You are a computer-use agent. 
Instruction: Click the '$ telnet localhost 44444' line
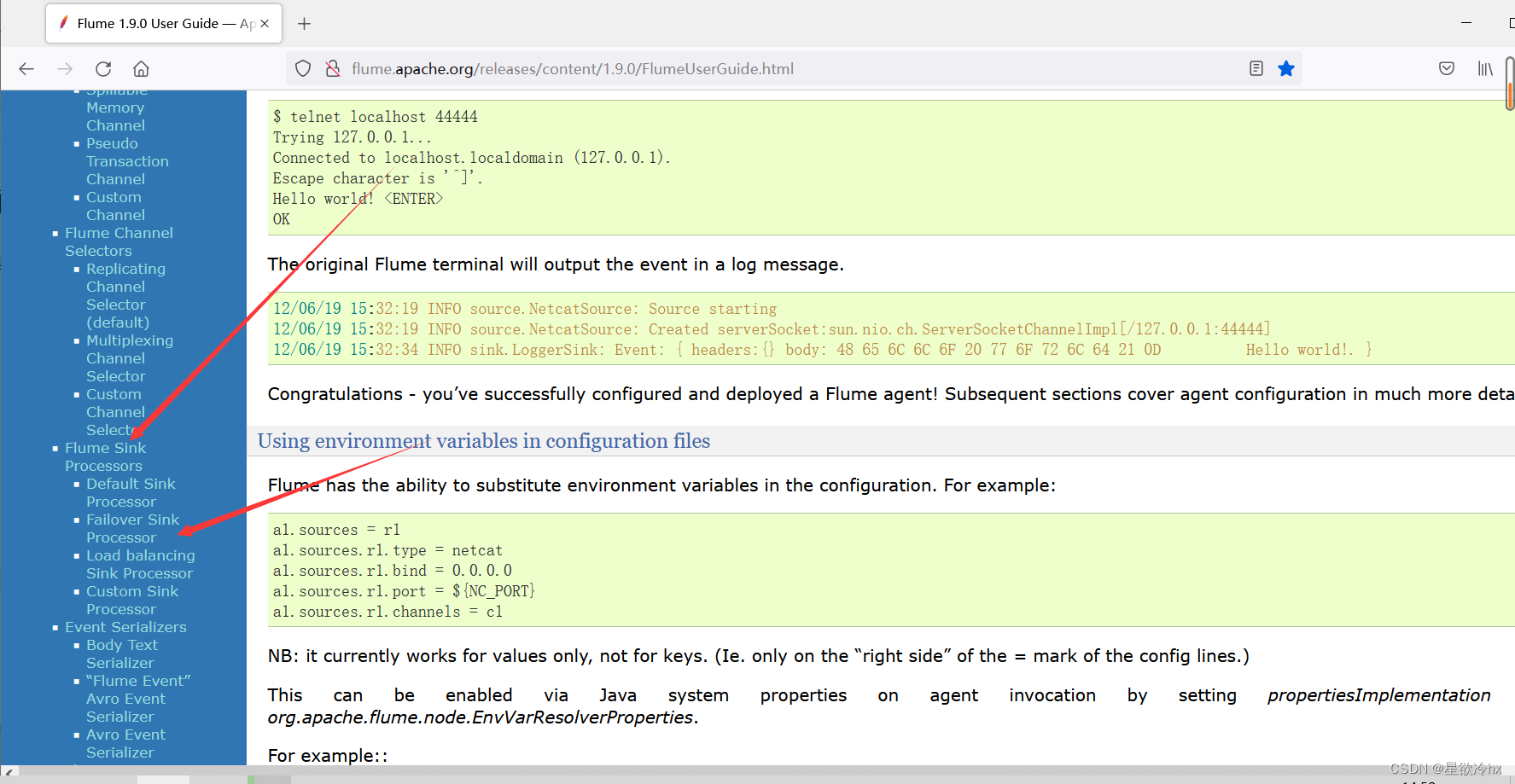coord(376,117)
